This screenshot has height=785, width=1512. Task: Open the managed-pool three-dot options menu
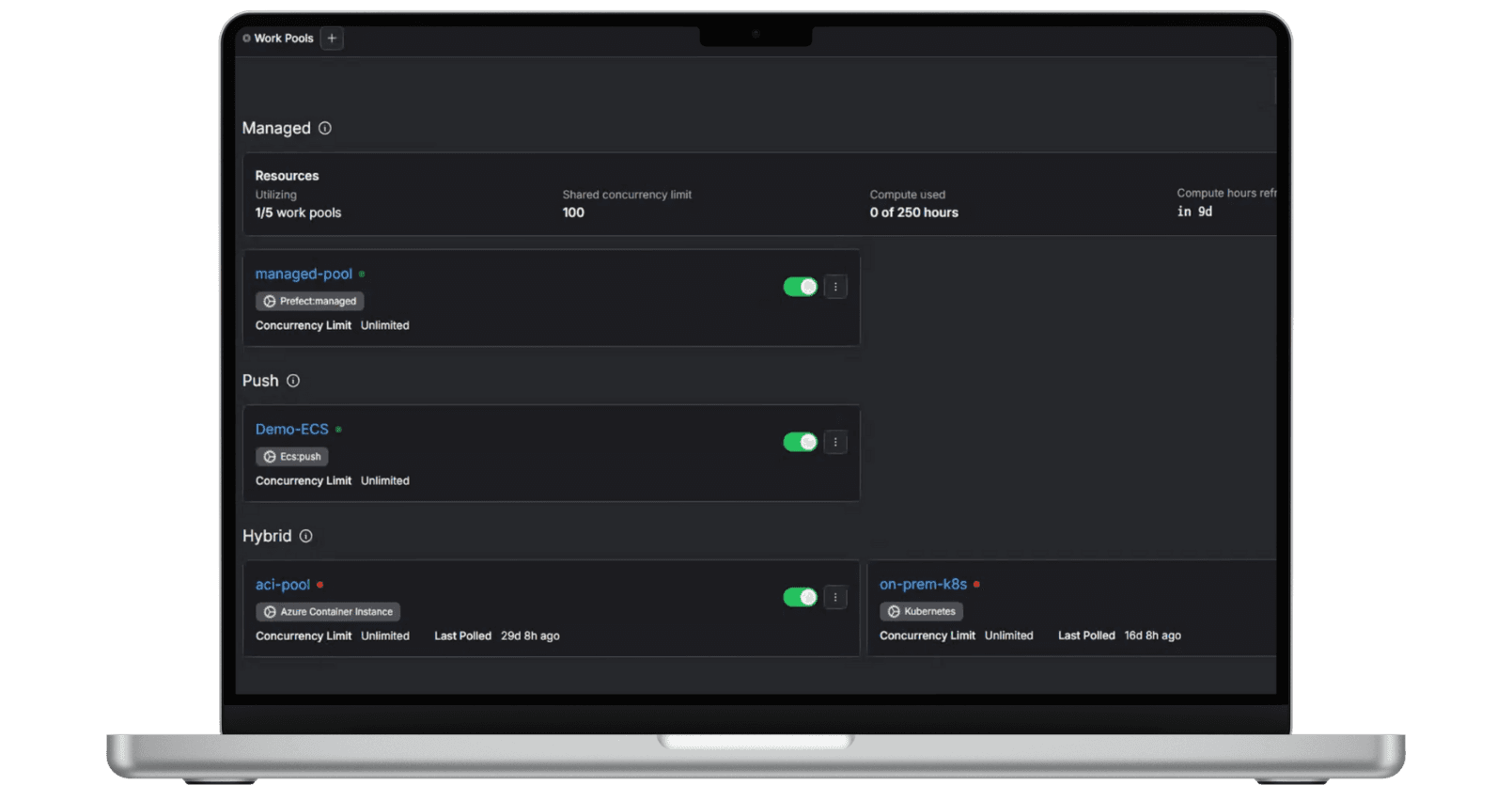pos(835,287)
